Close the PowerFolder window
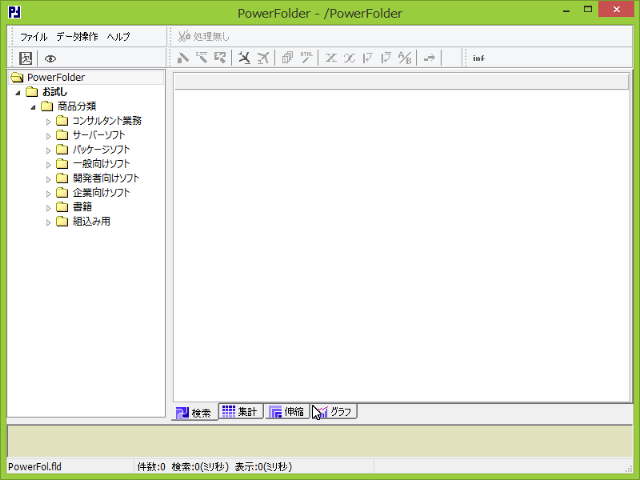The height and width of the screenshot is (480, 640). [616, 9]
